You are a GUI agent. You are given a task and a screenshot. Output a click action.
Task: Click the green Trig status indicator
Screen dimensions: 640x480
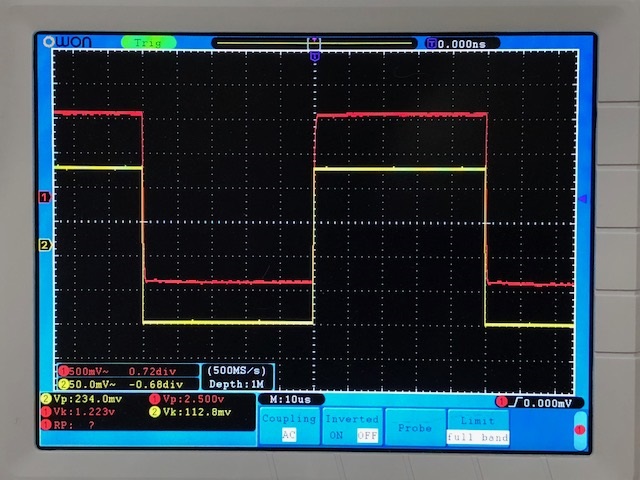pyautogui.click(x=149, y=42)
